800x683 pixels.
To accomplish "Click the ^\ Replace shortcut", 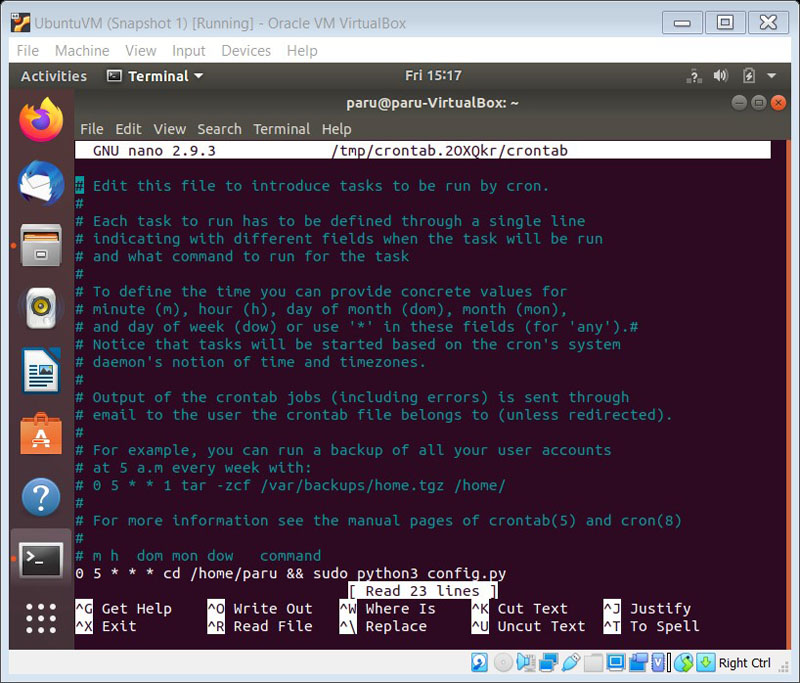I will (383, 626).
